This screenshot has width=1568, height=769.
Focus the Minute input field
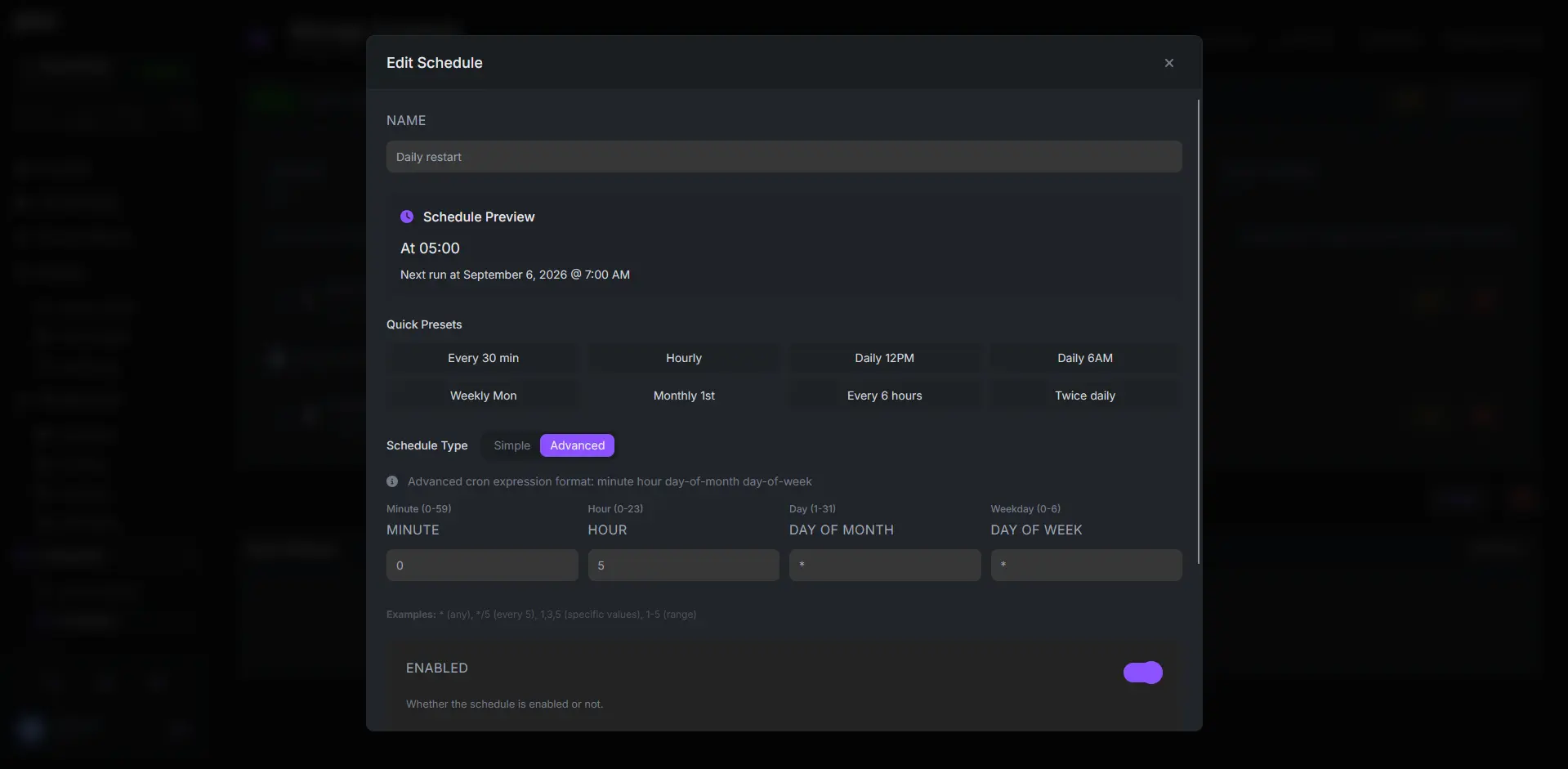tap(482, 566)
